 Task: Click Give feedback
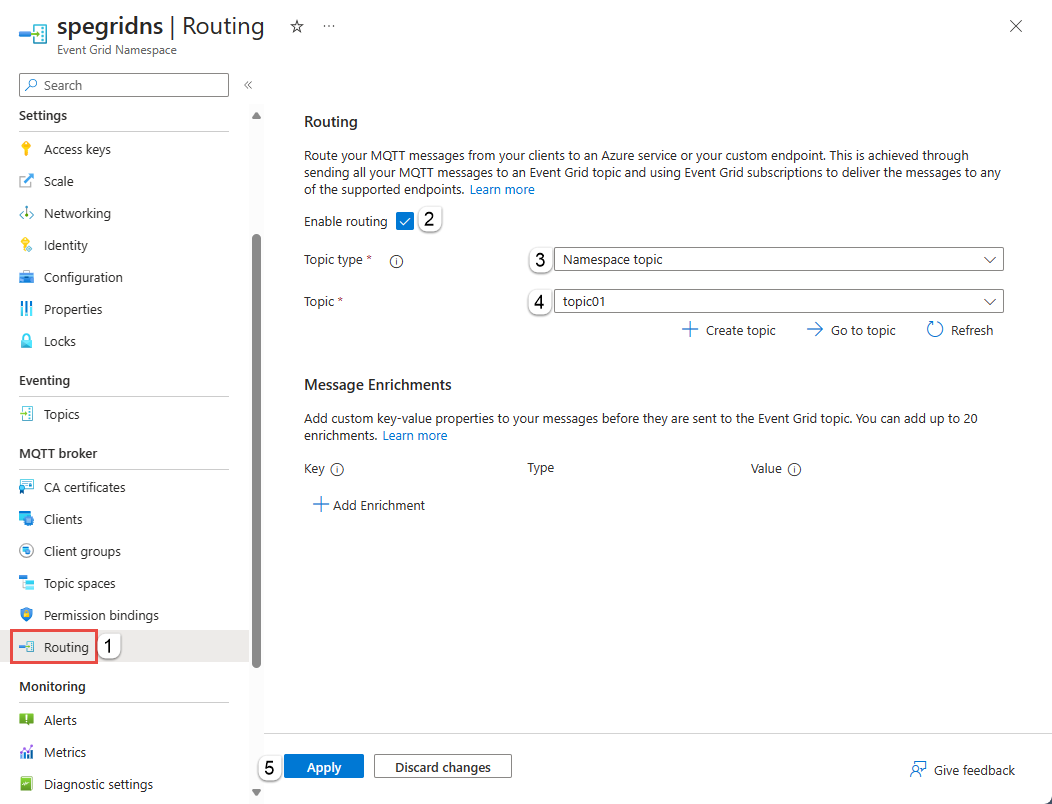(x=962, y=770)
